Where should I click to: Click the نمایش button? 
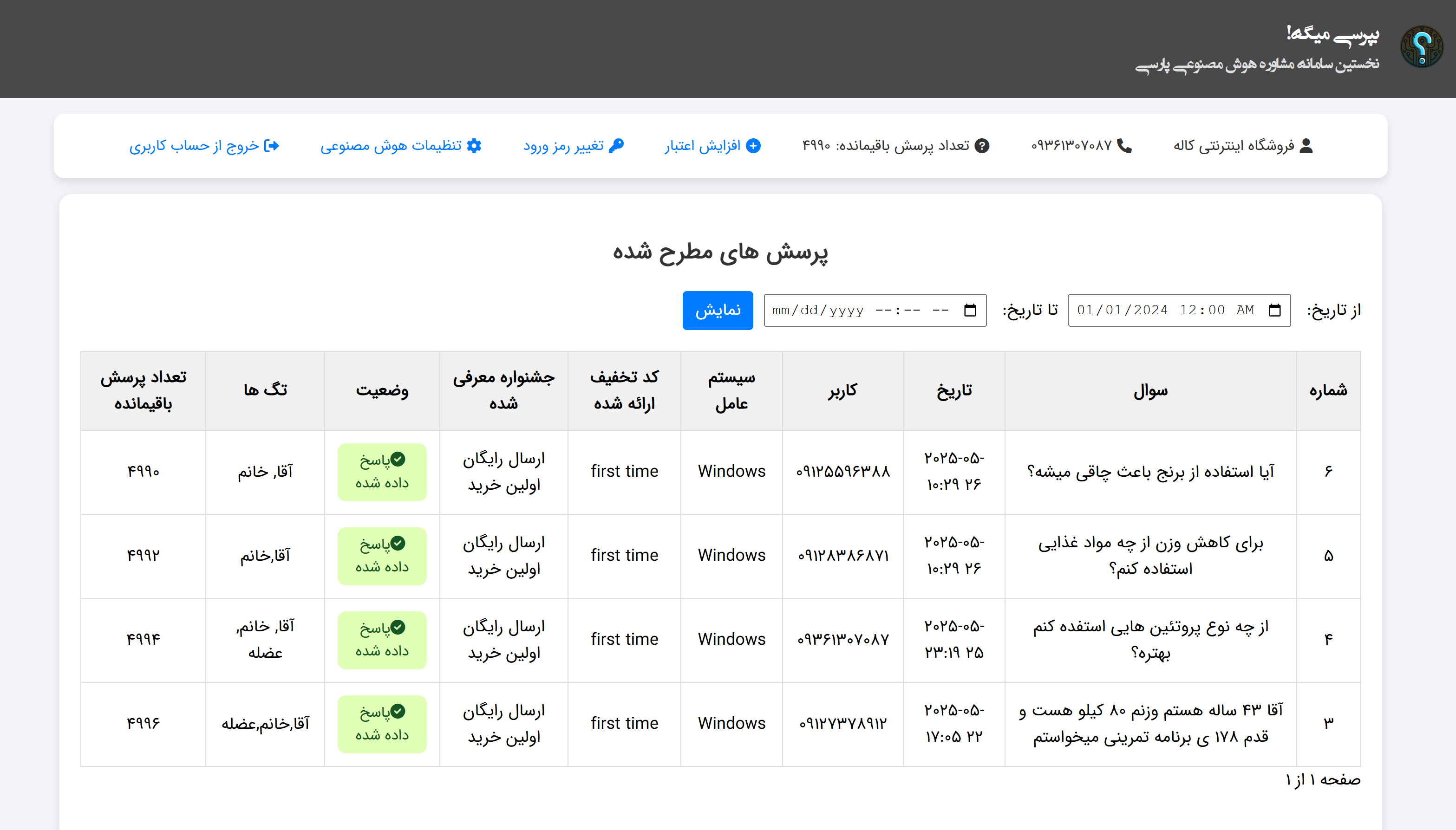[718, 310]
